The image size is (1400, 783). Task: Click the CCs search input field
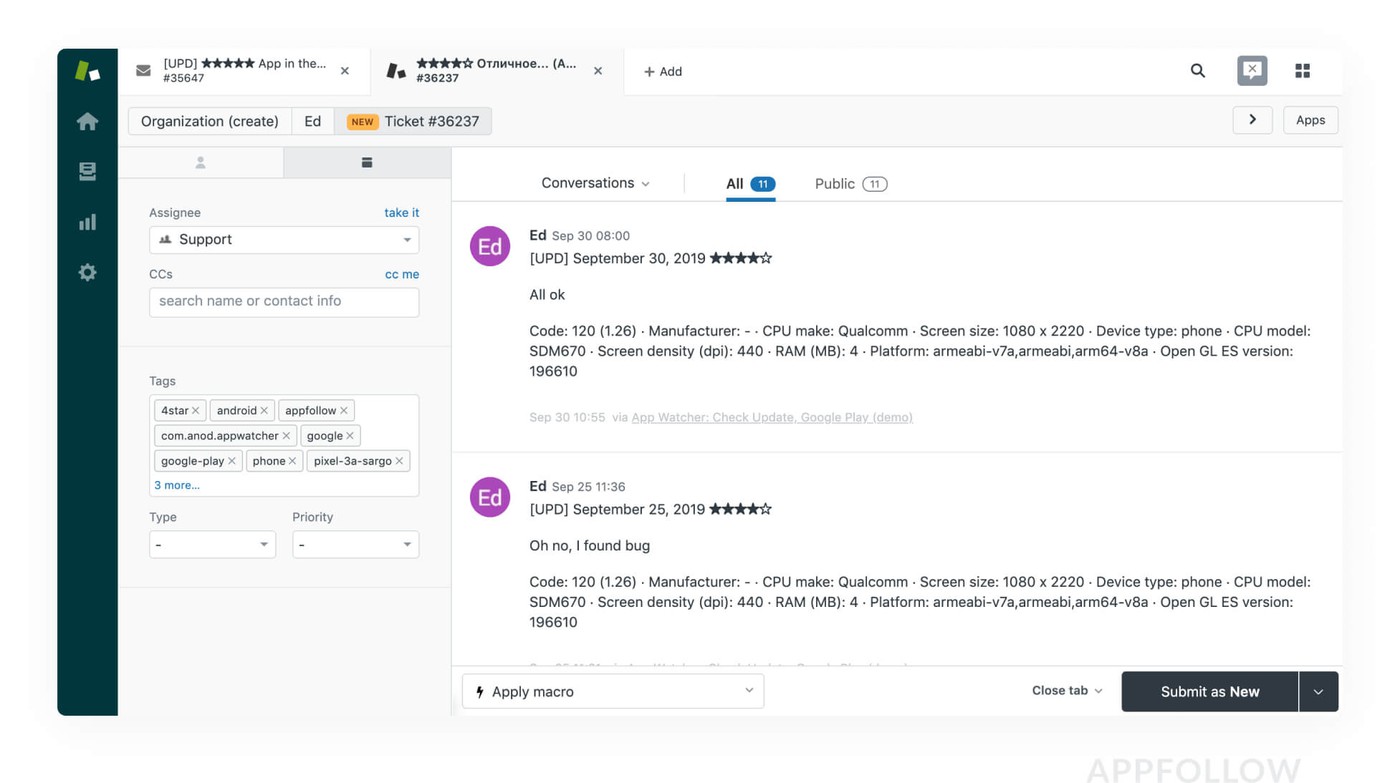tap(284, 302)
